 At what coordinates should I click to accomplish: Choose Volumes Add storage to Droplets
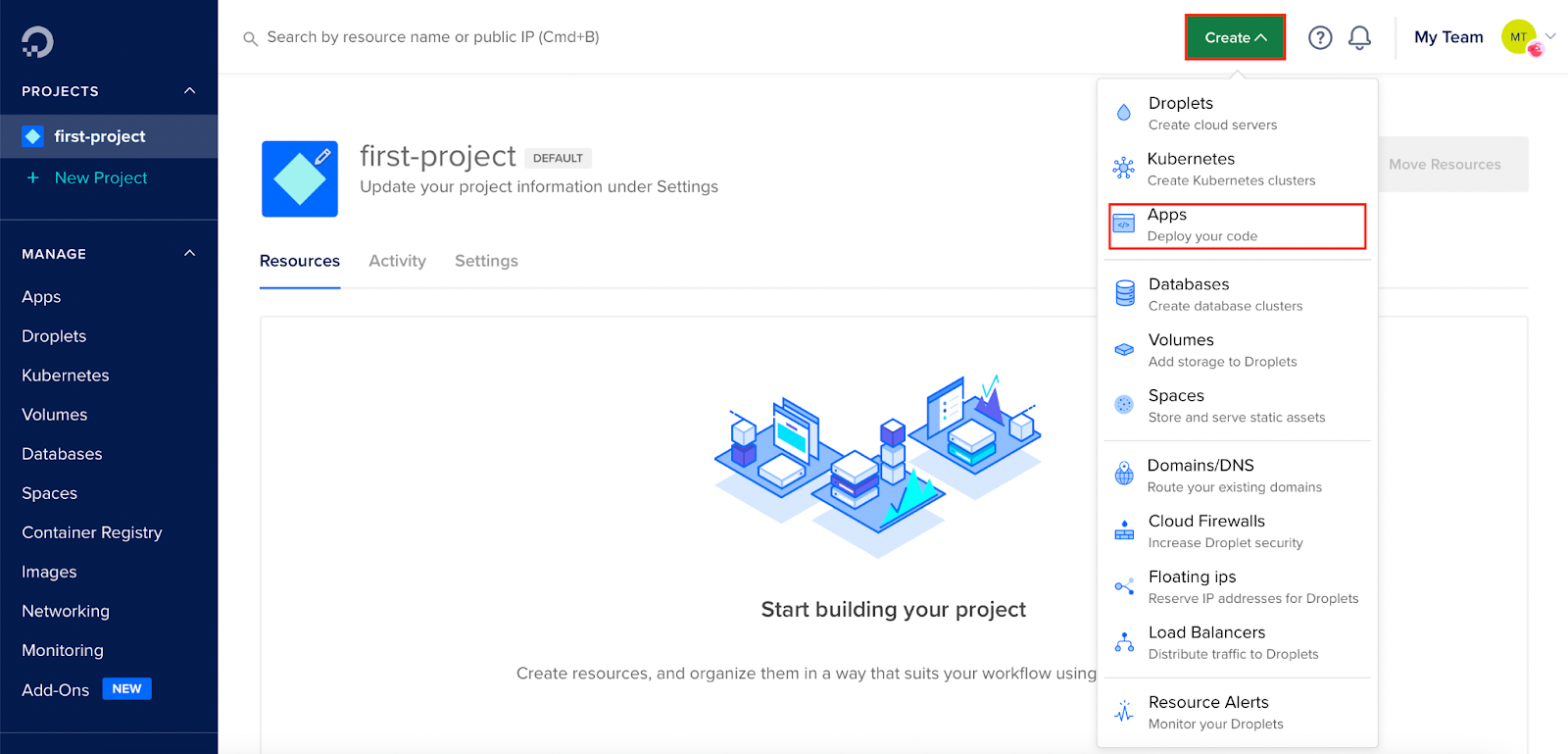(1237, 350)
